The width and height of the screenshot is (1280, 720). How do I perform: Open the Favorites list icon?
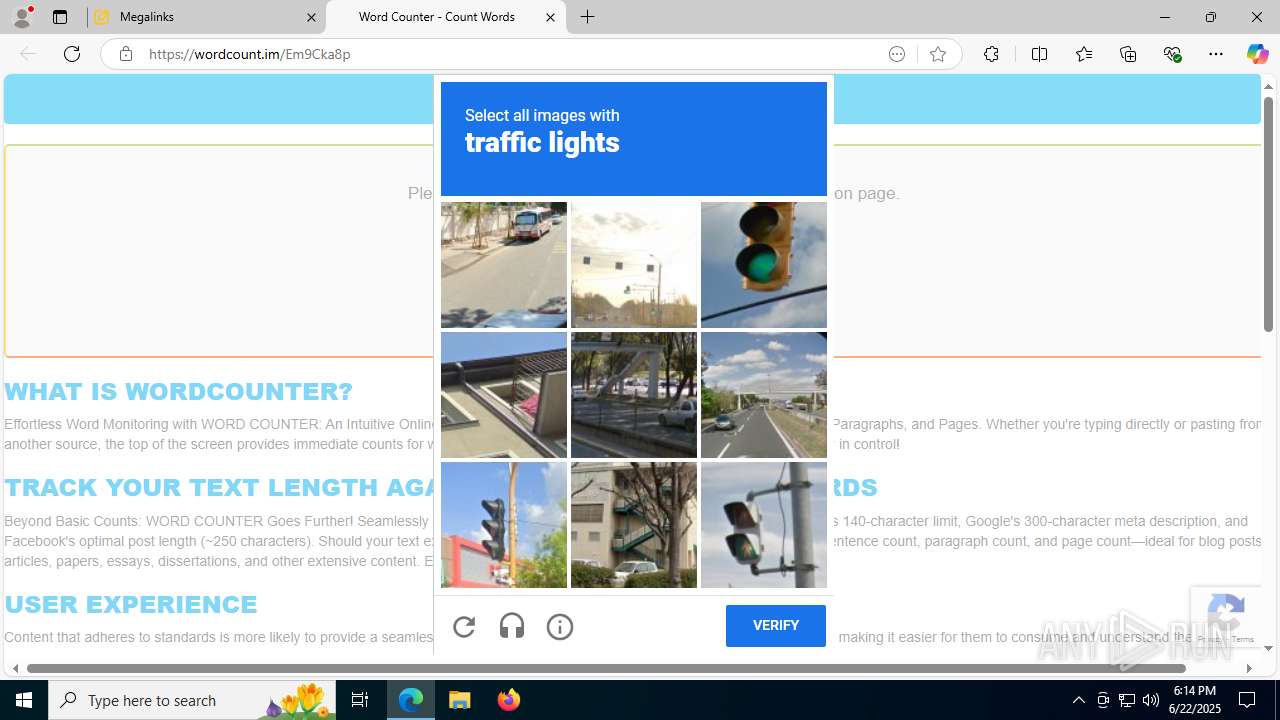[x=1084, y=54]
